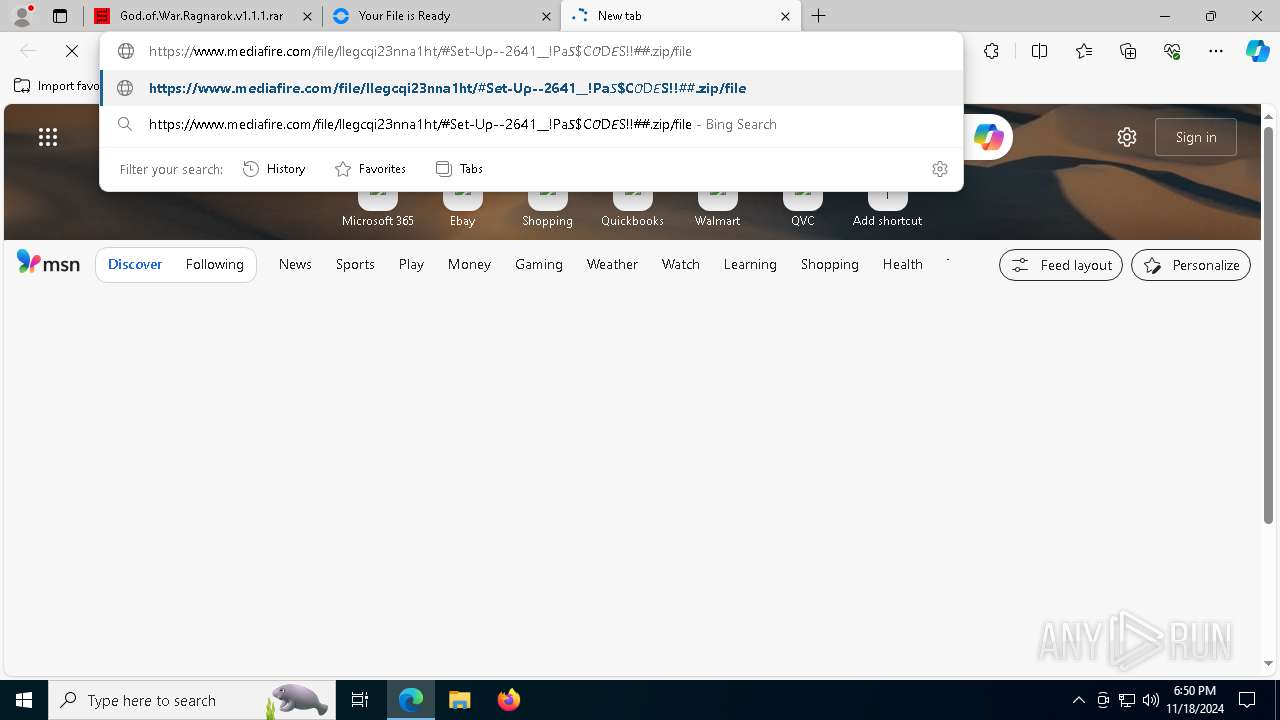This screenshot has width=1280, height=720.
Task: Select the Discover feed tab
Action: pyautogui.click(x=135, y=264)
